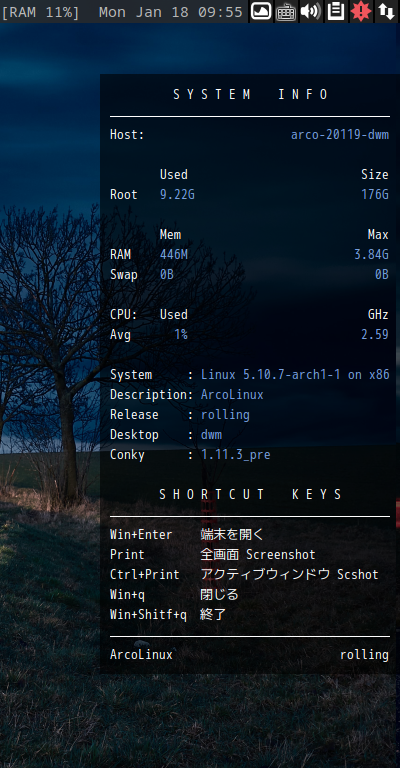
Task: Click the SHORTCUT KEYS heading
Action: pos(251,494)
